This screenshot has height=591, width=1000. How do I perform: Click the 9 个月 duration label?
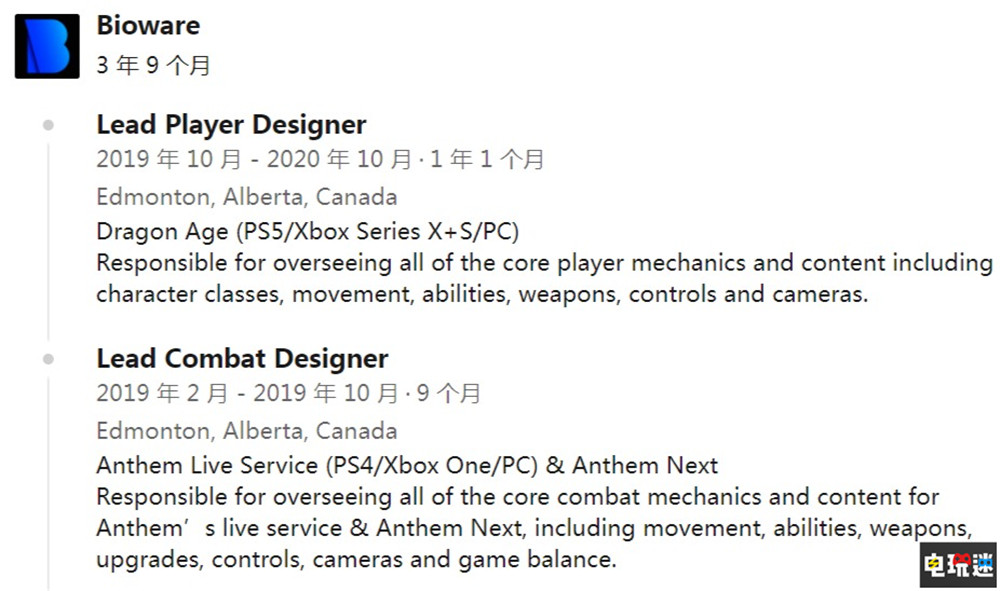click(449, 393)
